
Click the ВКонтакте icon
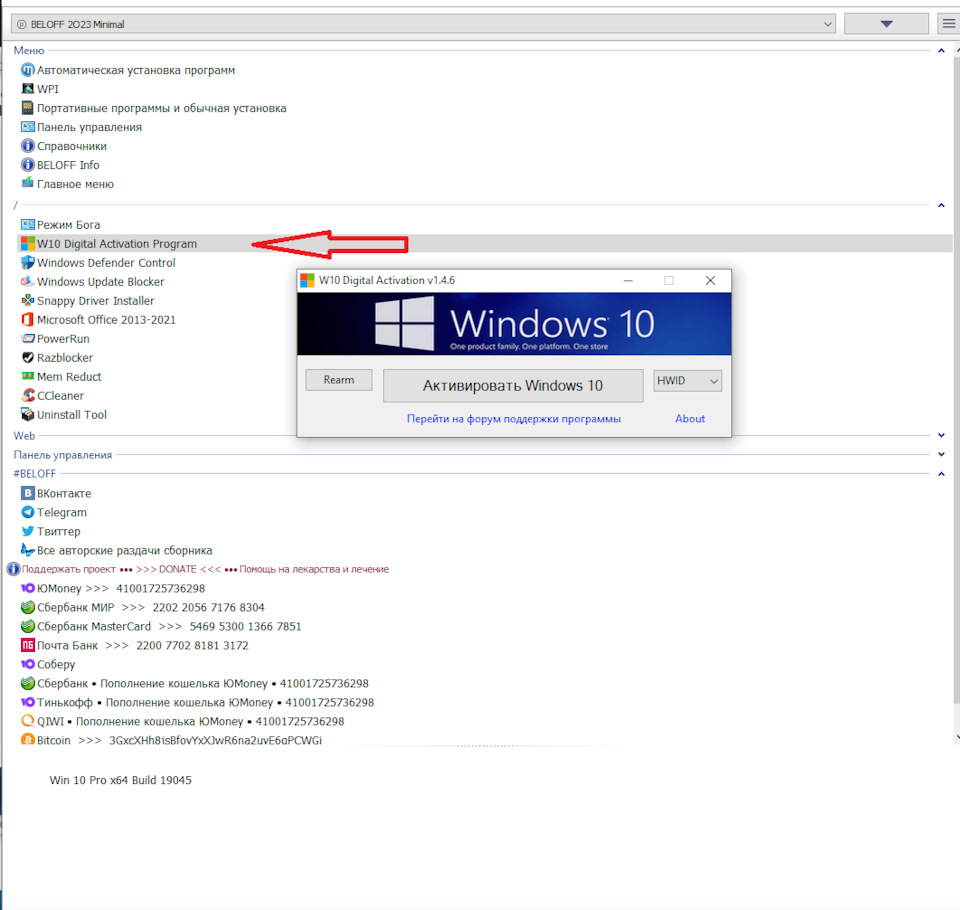(28, 493)
